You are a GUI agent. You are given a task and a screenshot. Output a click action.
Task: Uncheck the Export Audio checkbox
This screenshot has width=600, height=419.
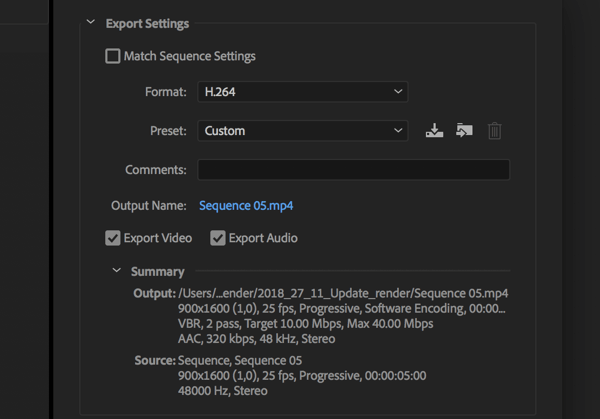pos(218,238)
